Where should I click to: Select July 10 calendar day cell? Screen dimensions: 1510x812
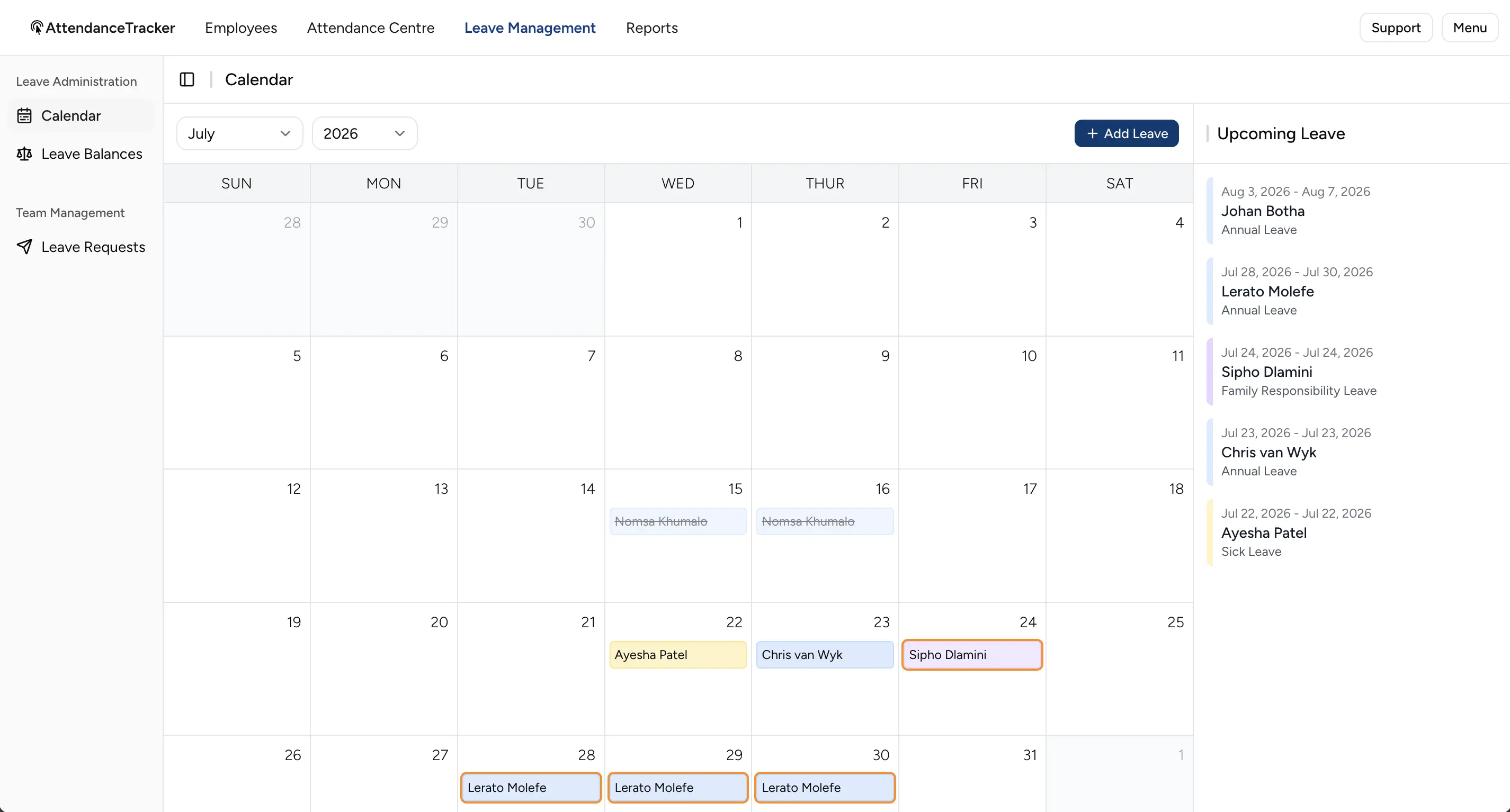[x=972, y=402]
